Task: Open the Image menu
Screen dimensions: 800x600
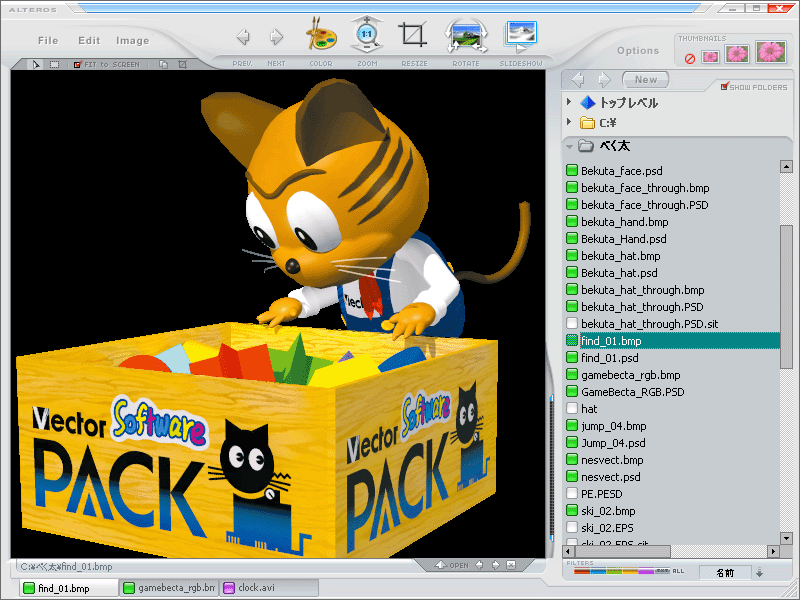Action: [x=133, y=40]
